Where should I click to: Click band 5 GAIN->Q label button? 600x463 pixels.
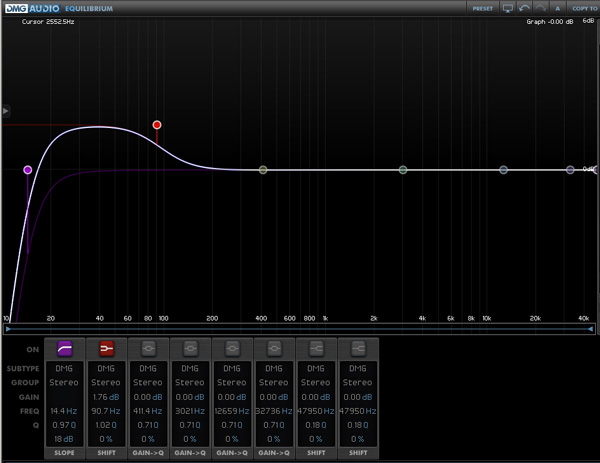tap(232, 453)
